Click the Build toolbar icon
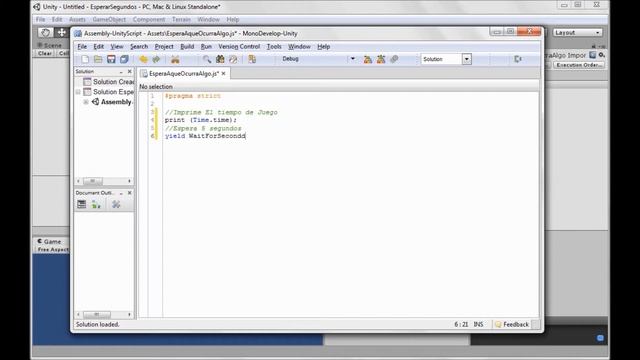Screen dimensions: 640x360 pos(368,59)
